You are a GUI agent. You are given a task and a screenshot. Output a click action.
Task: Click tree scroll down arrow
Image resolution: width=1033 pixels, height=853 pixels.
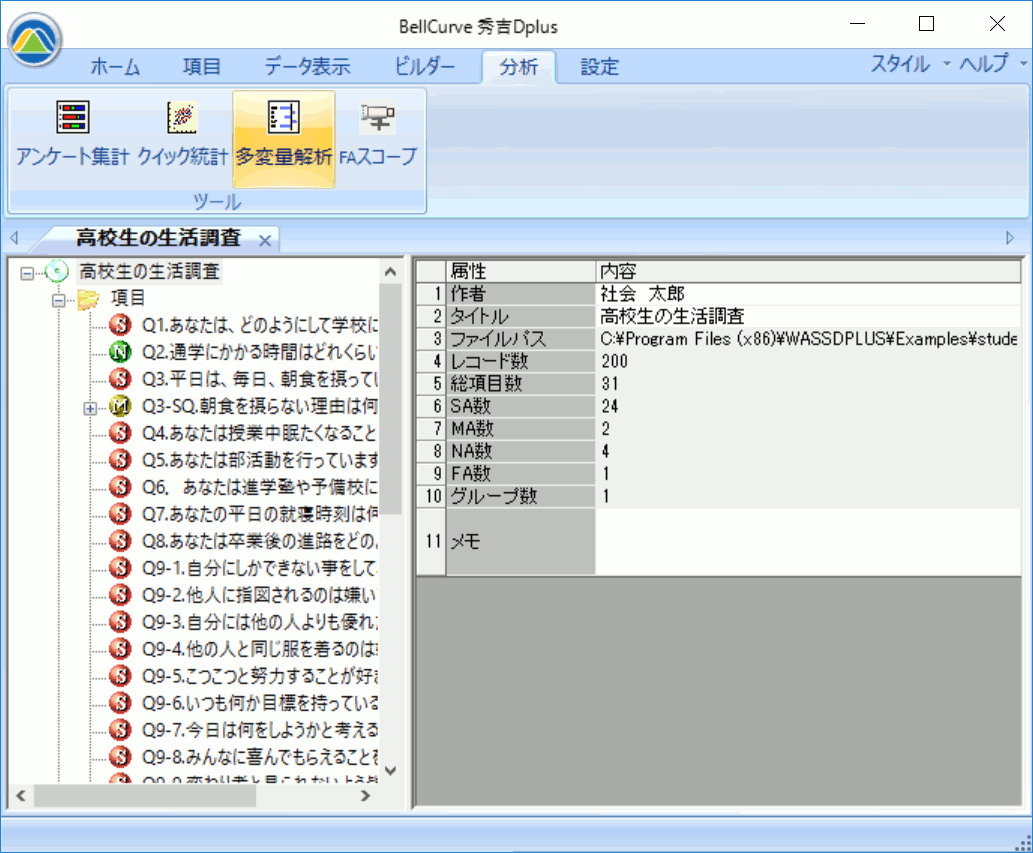[391, 771]
